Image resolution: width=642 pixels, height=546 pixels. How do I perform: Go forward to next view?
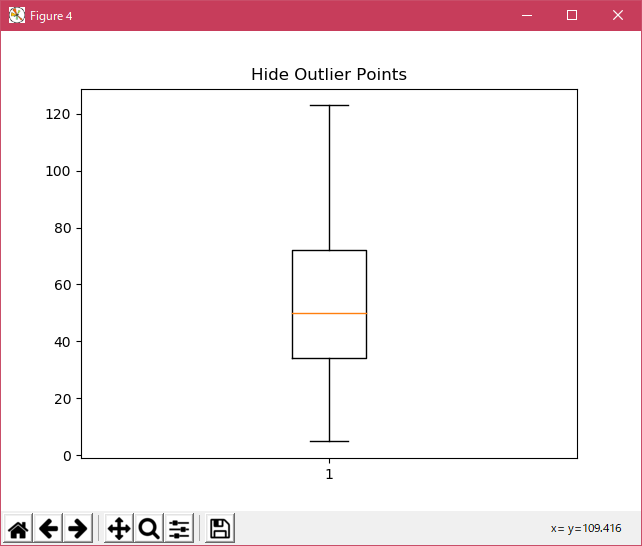point(78,529)
